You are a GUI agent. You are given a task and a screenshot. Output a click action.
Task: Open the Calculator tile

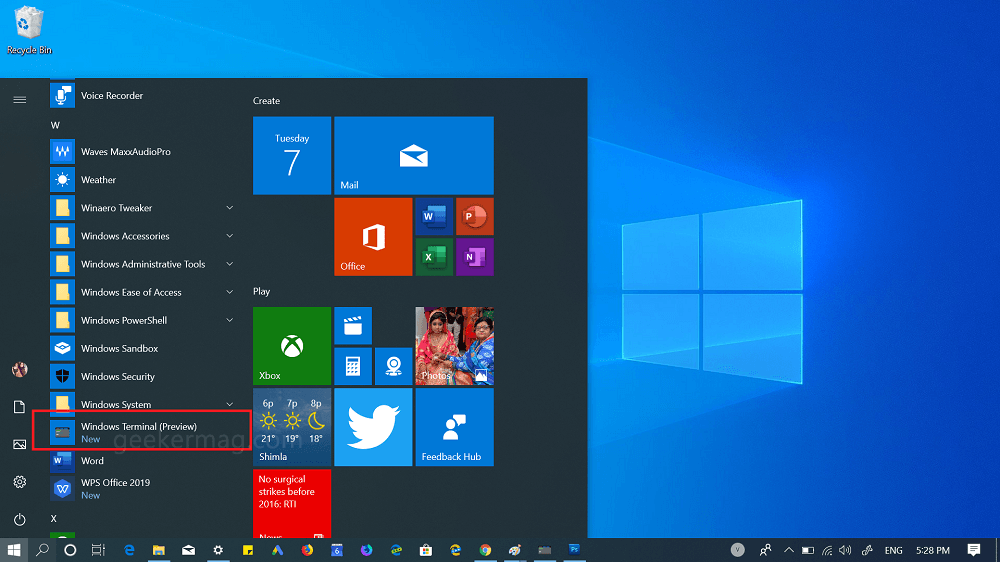click(x=353, y=366)
